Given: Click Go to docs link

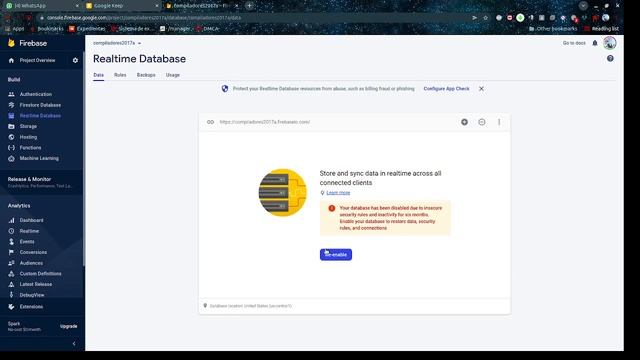Looking at the screenshot, I should click(574, 43).
